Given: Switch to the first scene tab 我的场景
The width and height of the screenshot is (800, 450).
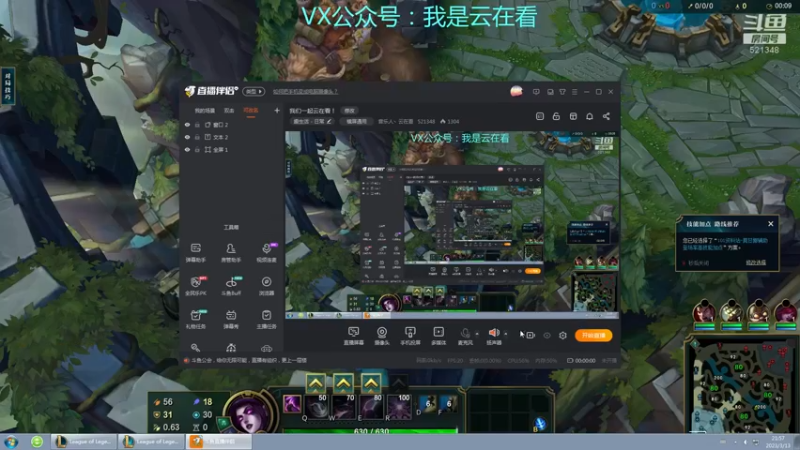Looking at the screenshot, I should click(x=205, y=110).
